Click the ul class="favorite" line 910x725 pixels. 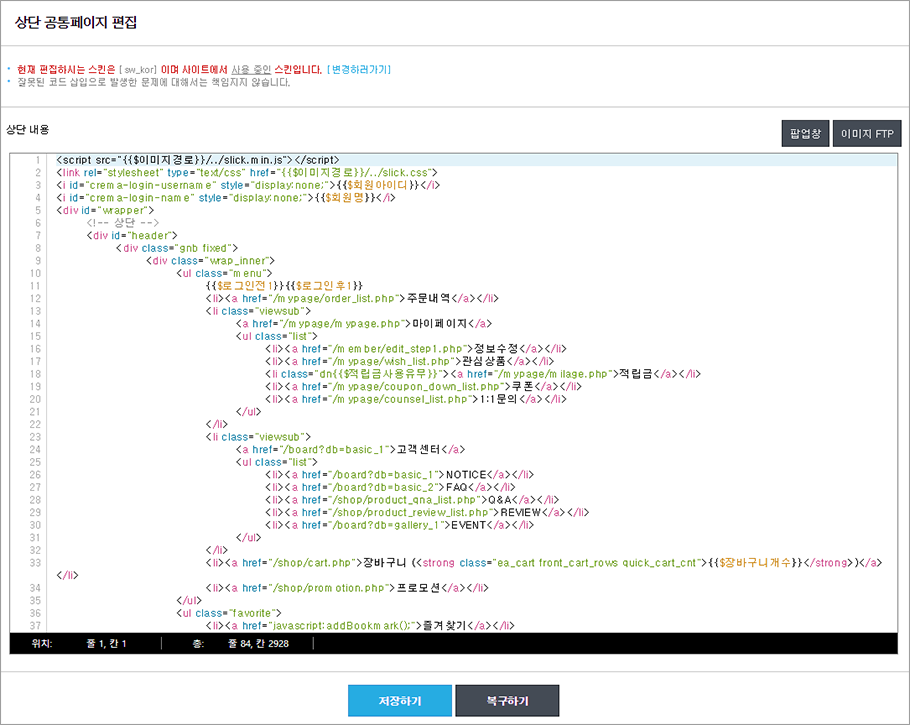tap(229, 614)
